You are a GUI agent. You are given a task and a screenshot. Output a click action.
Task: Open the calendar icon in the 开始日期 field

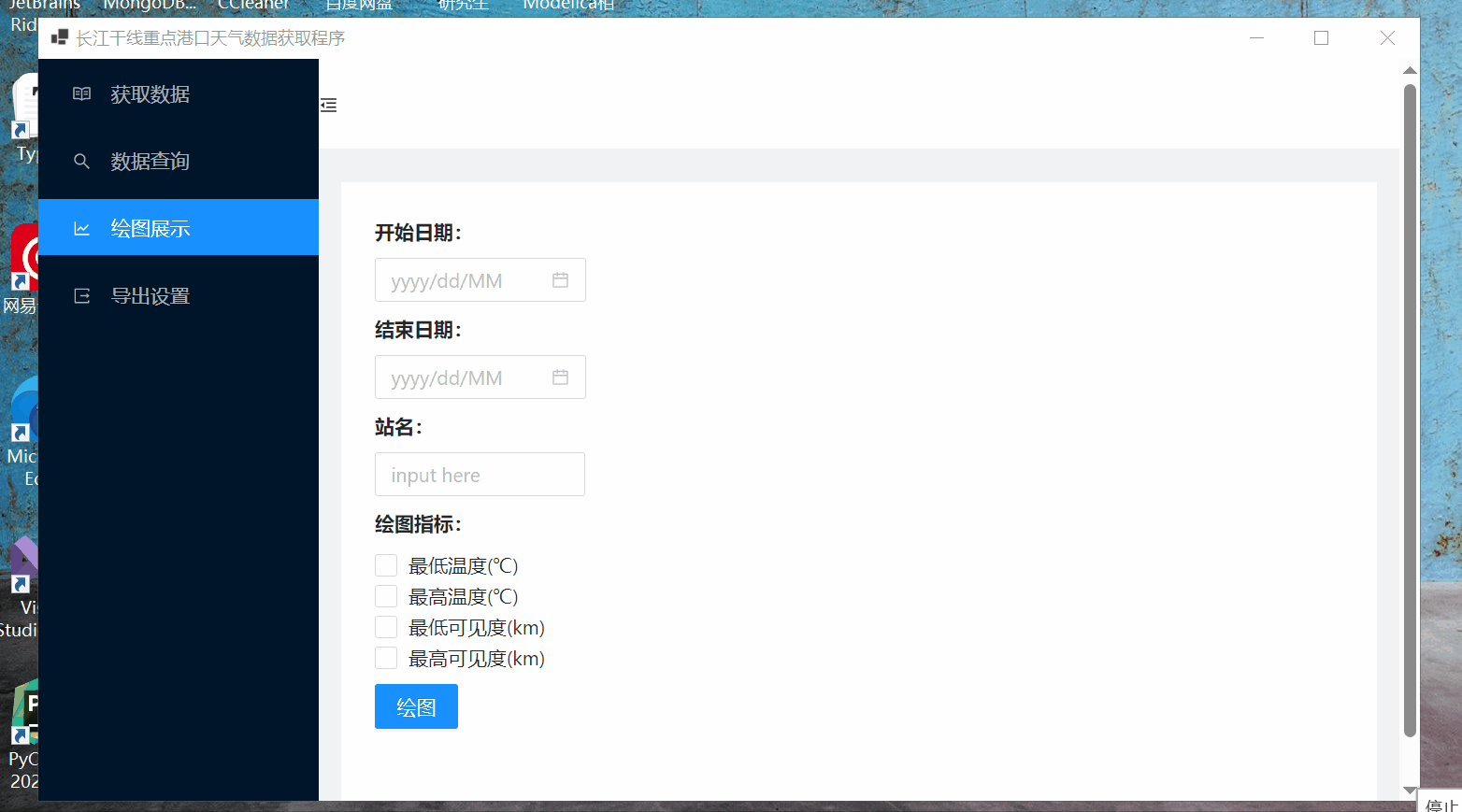560,279
